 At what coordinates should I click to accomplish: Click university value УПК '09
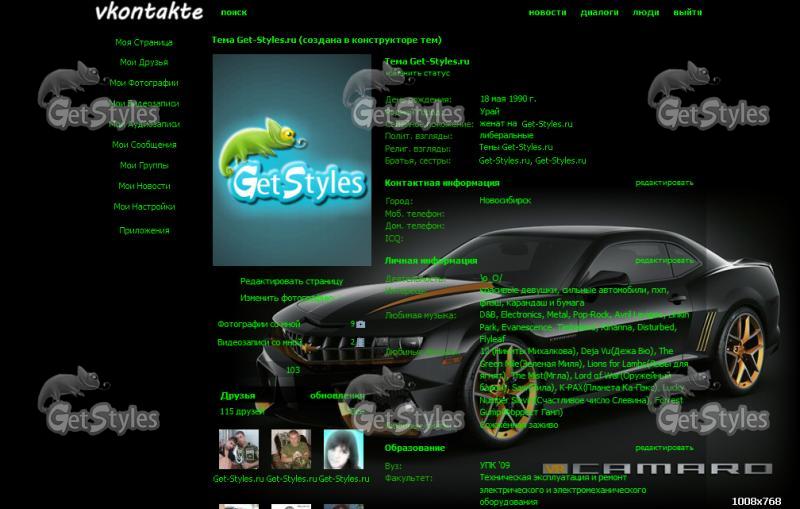pos(494,465)
